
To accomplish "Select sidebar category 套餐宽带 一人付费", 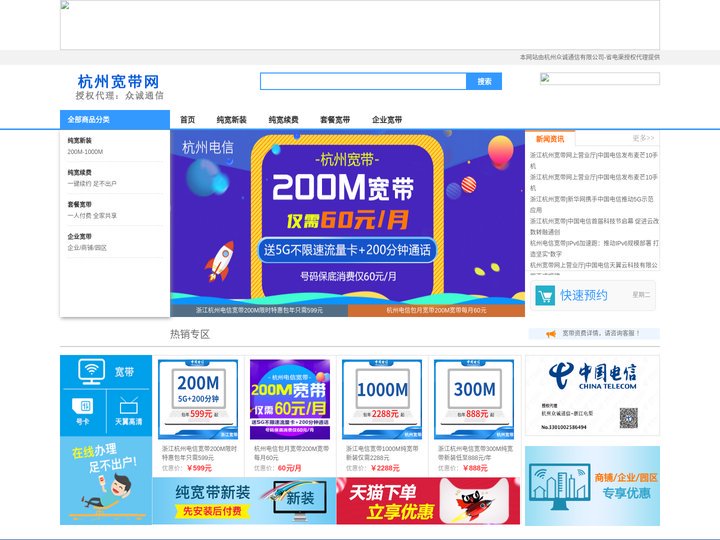I will (115, 210).
